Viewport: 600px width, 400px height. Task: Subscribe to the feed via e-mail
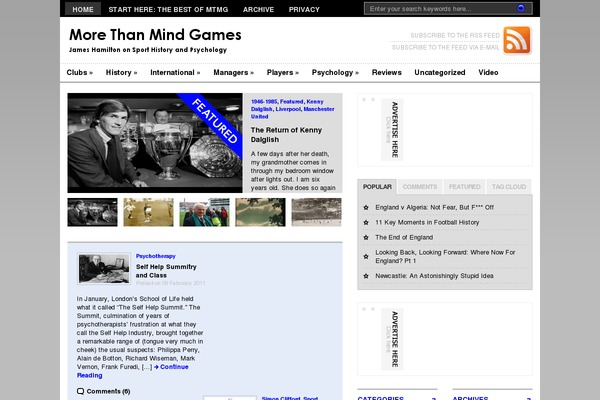(x=445, y=47)
